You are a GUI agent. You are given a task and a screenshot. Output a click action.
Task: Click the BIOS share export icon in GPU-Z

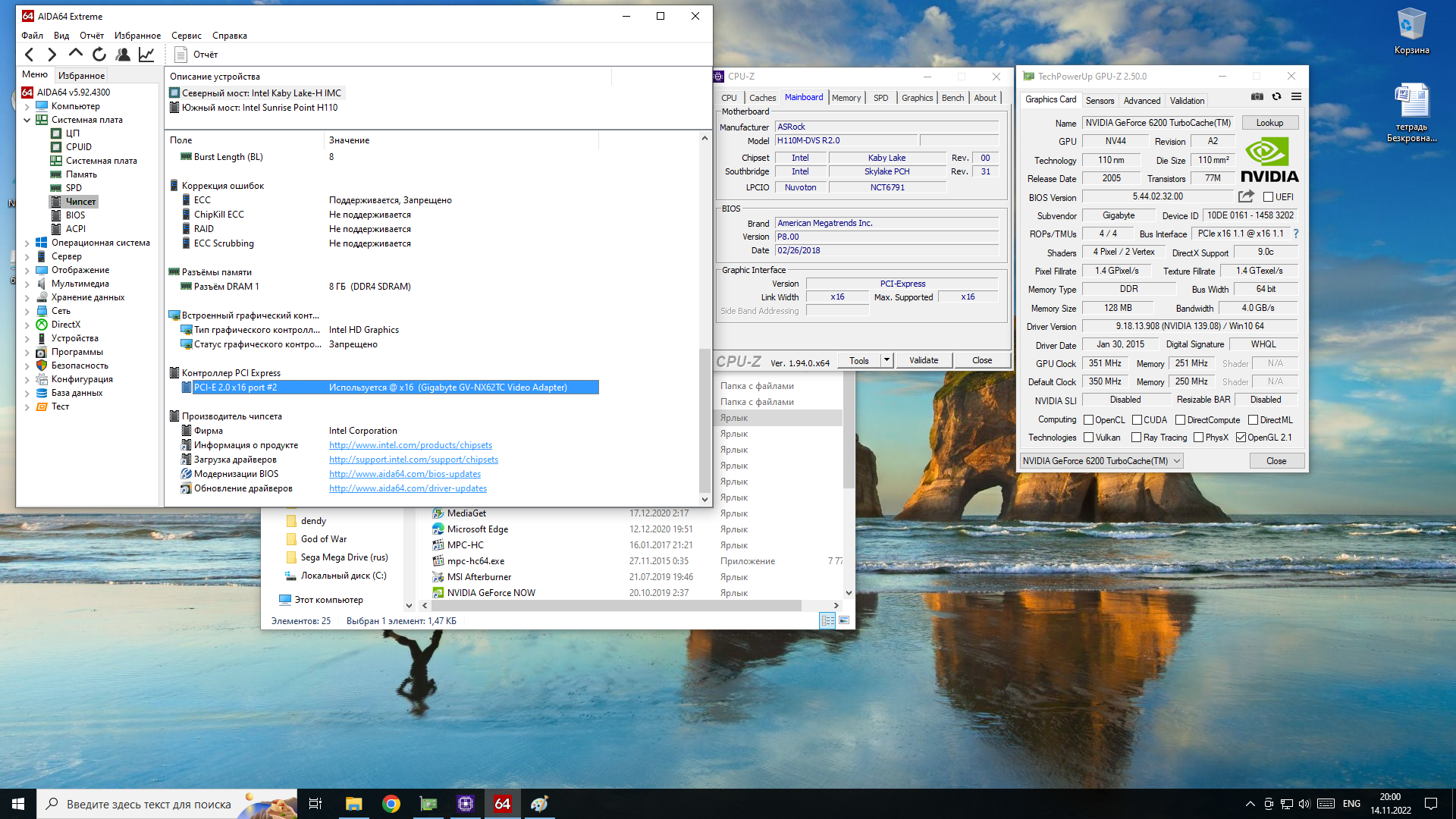1246,196
